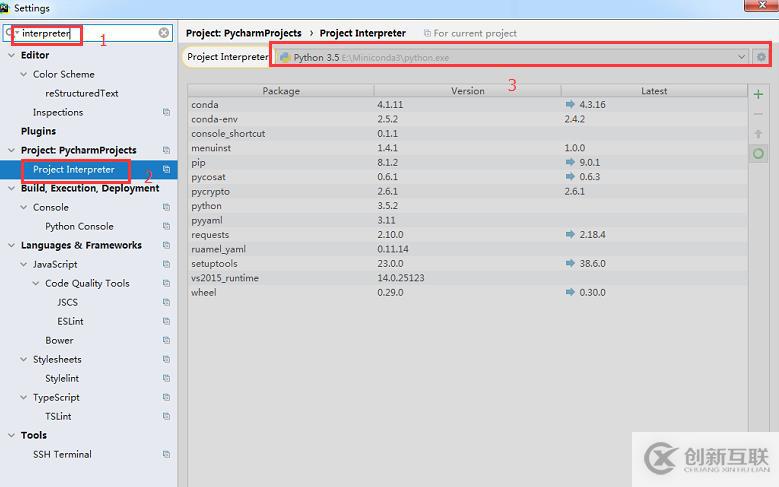779x487 pixels.
Task: Clear the search field with the X icon
Action: pyautogui.click(x=164, y=33)
